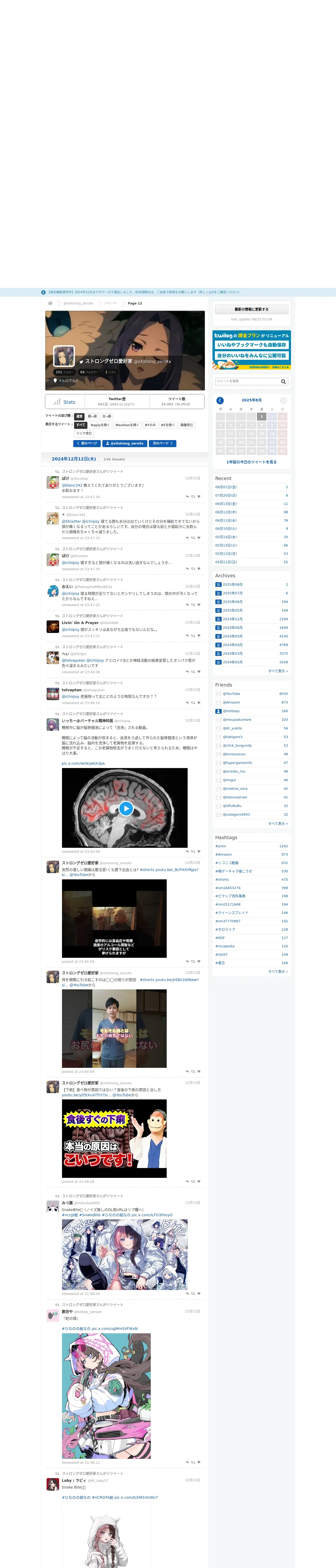This screenshot has height=1568, width=336.
Task: Open 1年前の今日のツイートを見る link
Action: [252, 462]
